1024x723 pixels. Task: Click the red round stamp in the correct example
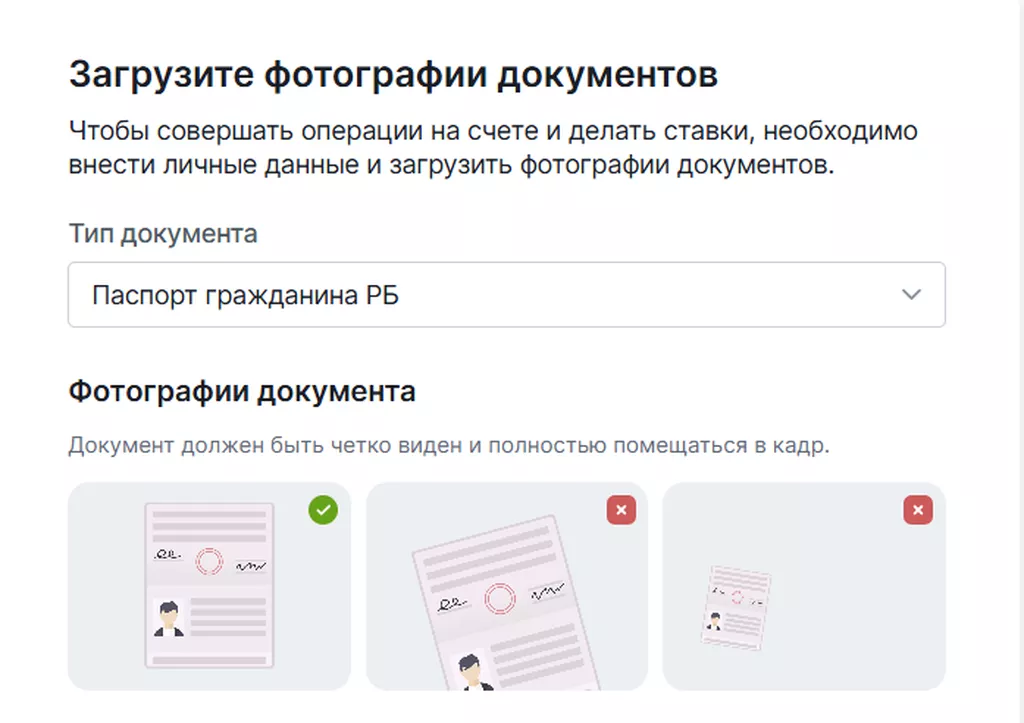pos(209,561)
